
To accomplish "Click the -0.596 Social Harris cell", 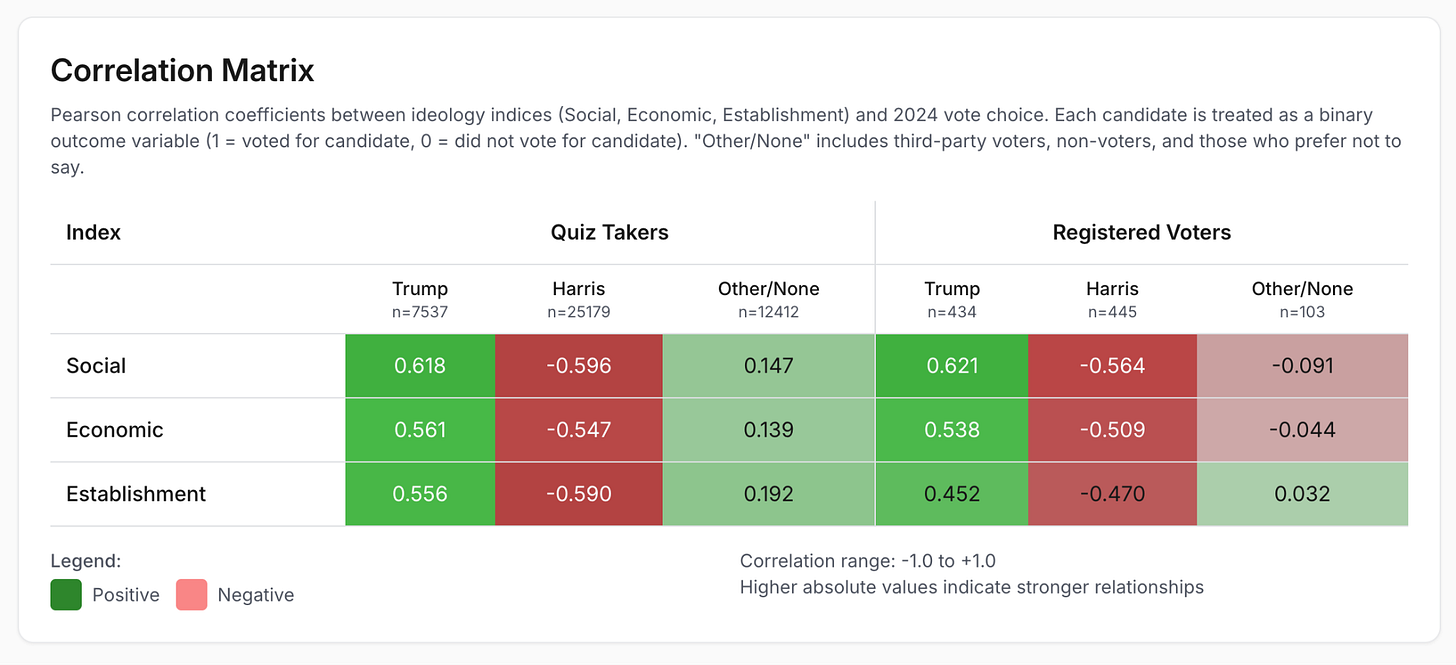I will (578, 366).
